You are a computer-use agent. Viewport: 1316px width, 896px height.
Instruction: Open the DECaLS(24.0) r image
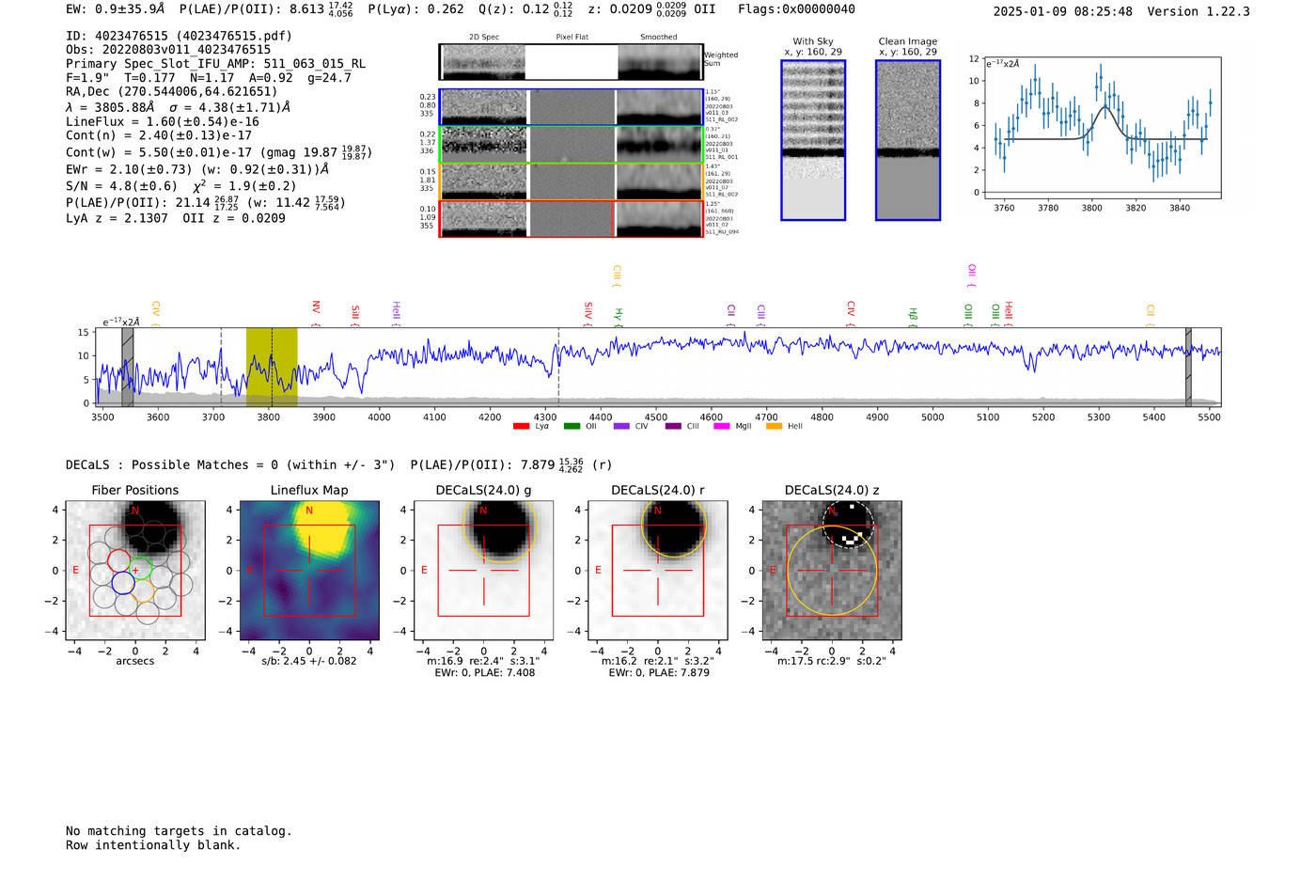[658, 570]
